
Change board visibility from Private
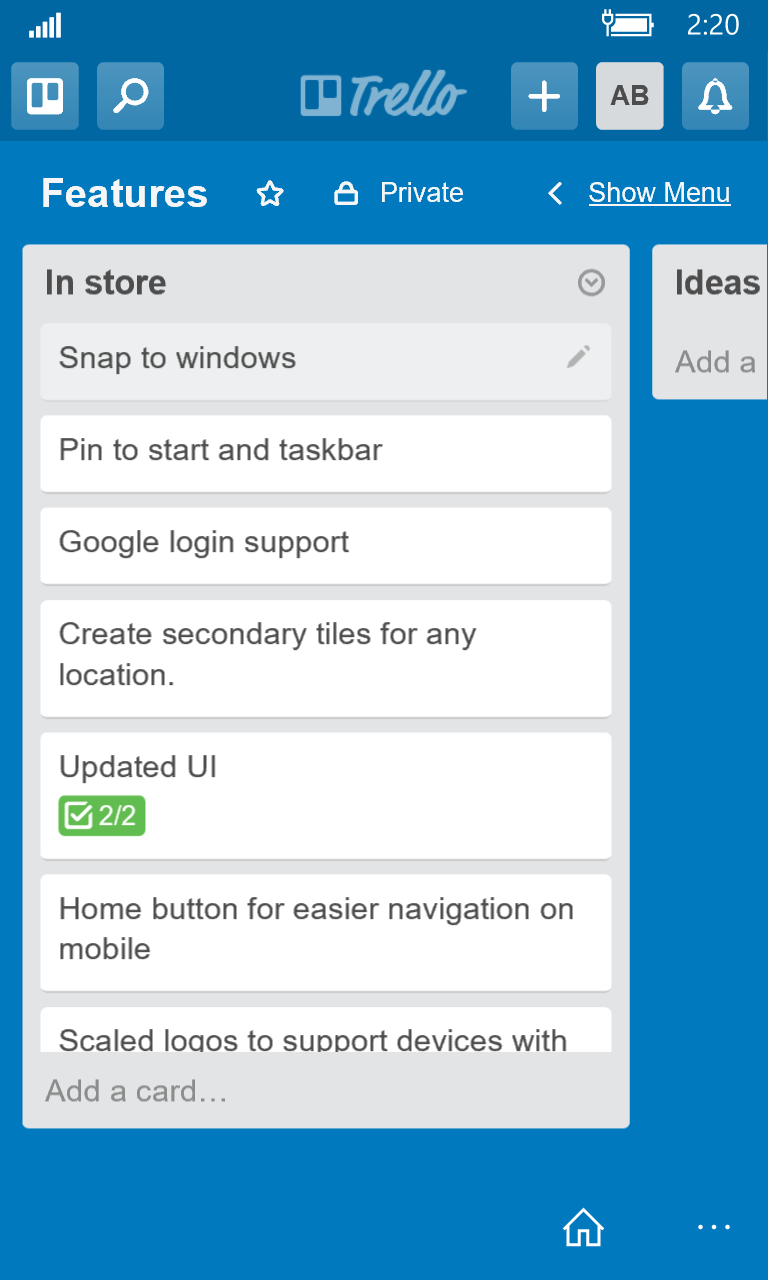click(x=400, y=193)
